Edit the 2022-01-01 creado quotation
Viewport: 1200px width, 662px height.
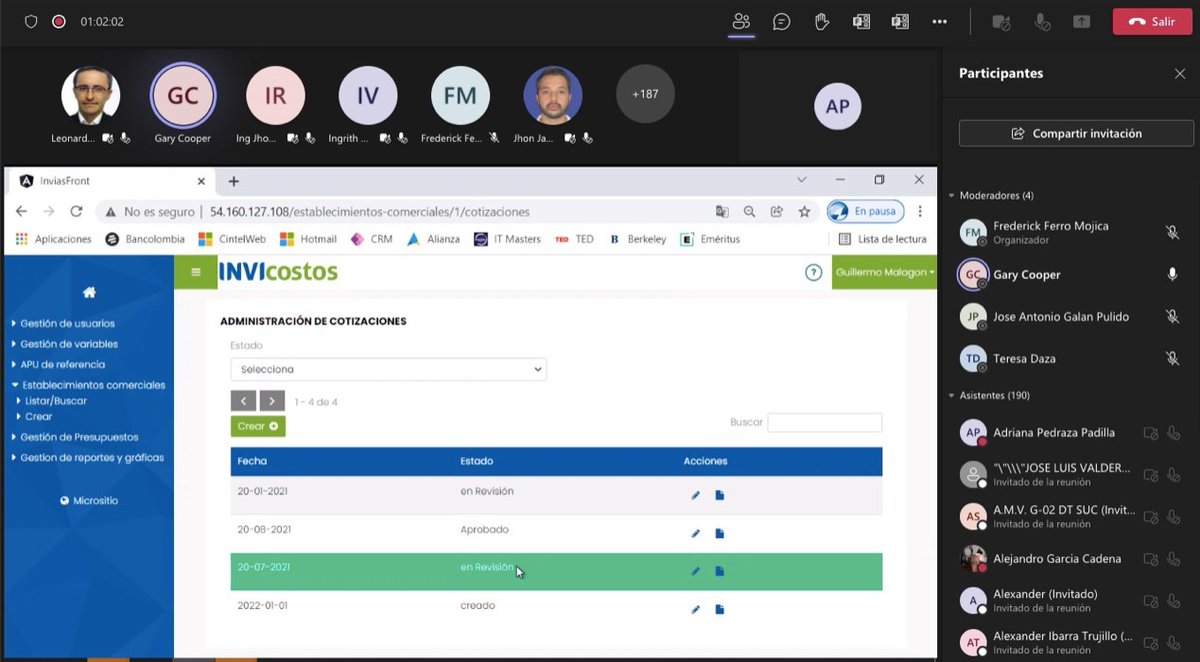tap(696, 609)
